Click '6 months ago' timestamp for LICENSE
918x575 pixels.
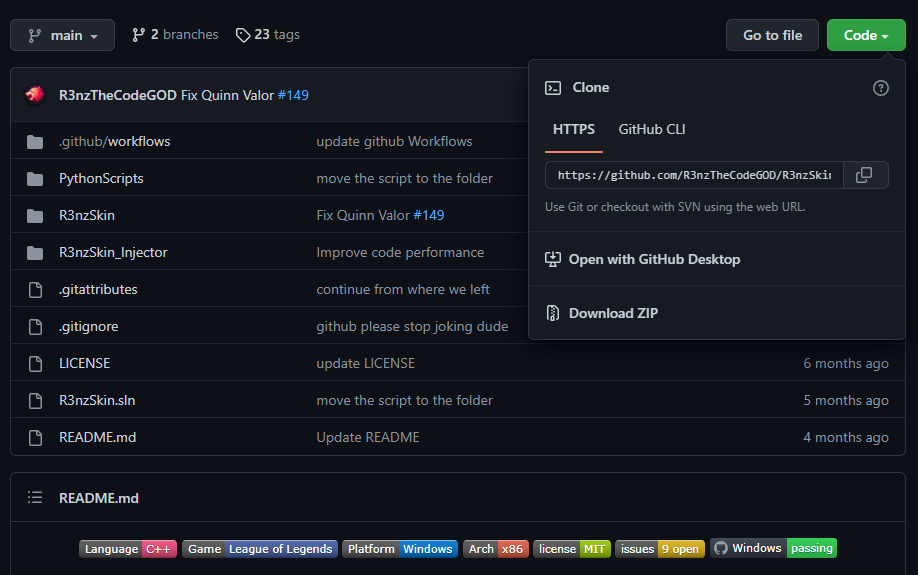coord(846,363)
